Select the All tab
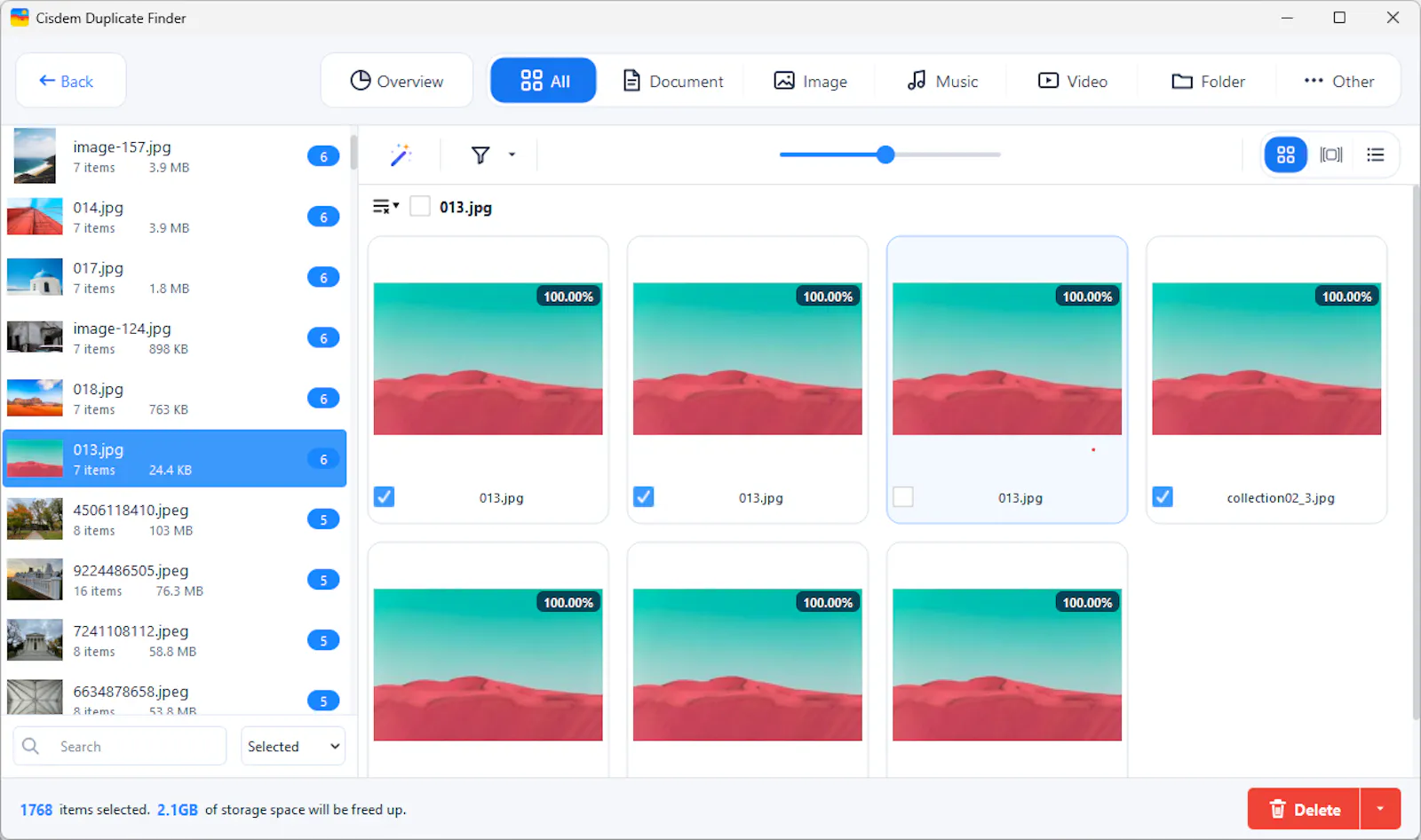 (544, 81)
